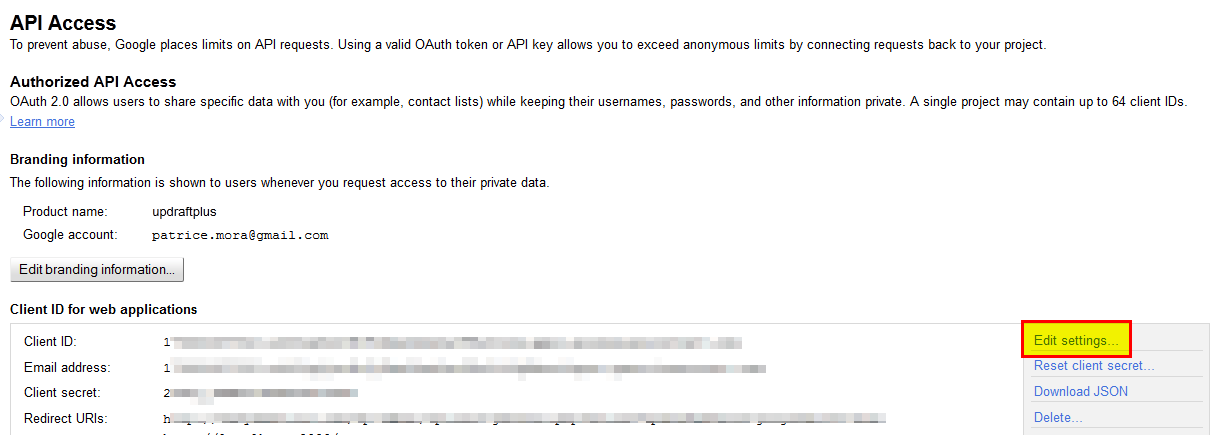Click the Google account field label

70,235
